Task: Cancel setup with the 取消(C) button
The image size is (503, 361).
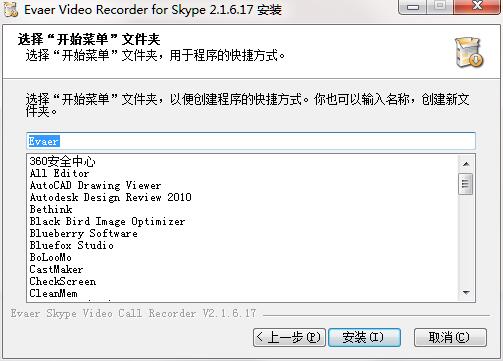Action: click(450, 337)
